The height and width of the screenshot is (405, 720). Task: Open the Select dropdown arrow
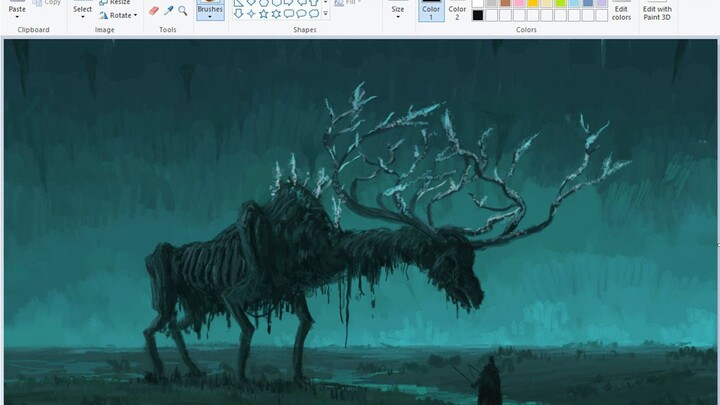pyautogui.click(x=83, y=17)
